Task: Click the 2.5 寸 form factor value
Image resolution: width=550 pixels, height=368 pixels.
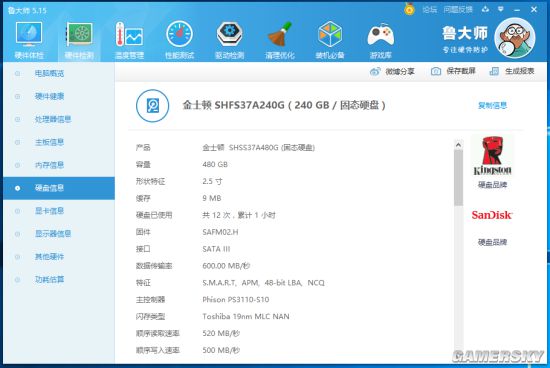Action: pos(212,181)
